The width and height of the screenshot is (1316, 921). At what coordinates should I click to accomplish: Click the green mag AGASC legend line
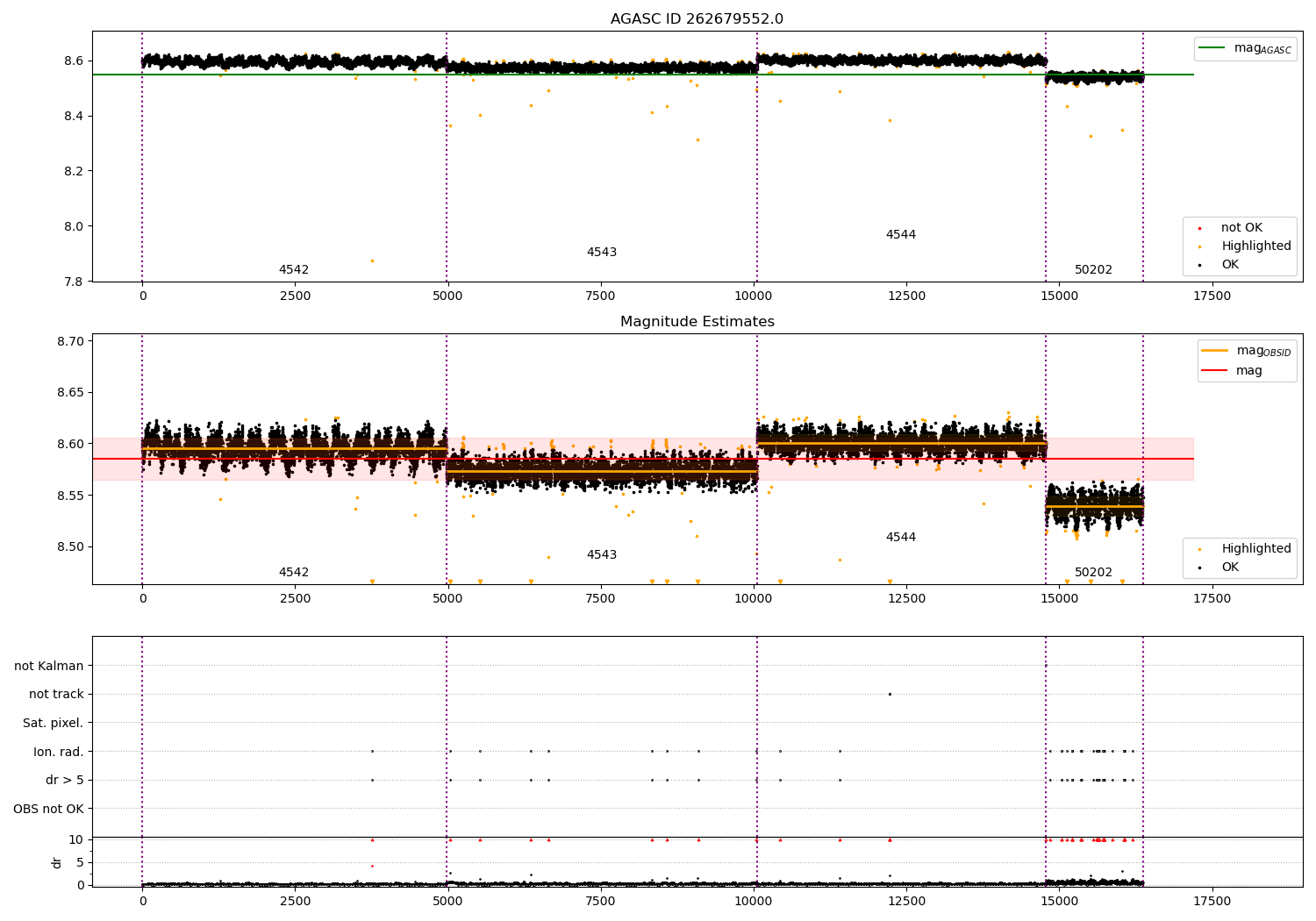pyautogui.click(x=1212, y=48)
